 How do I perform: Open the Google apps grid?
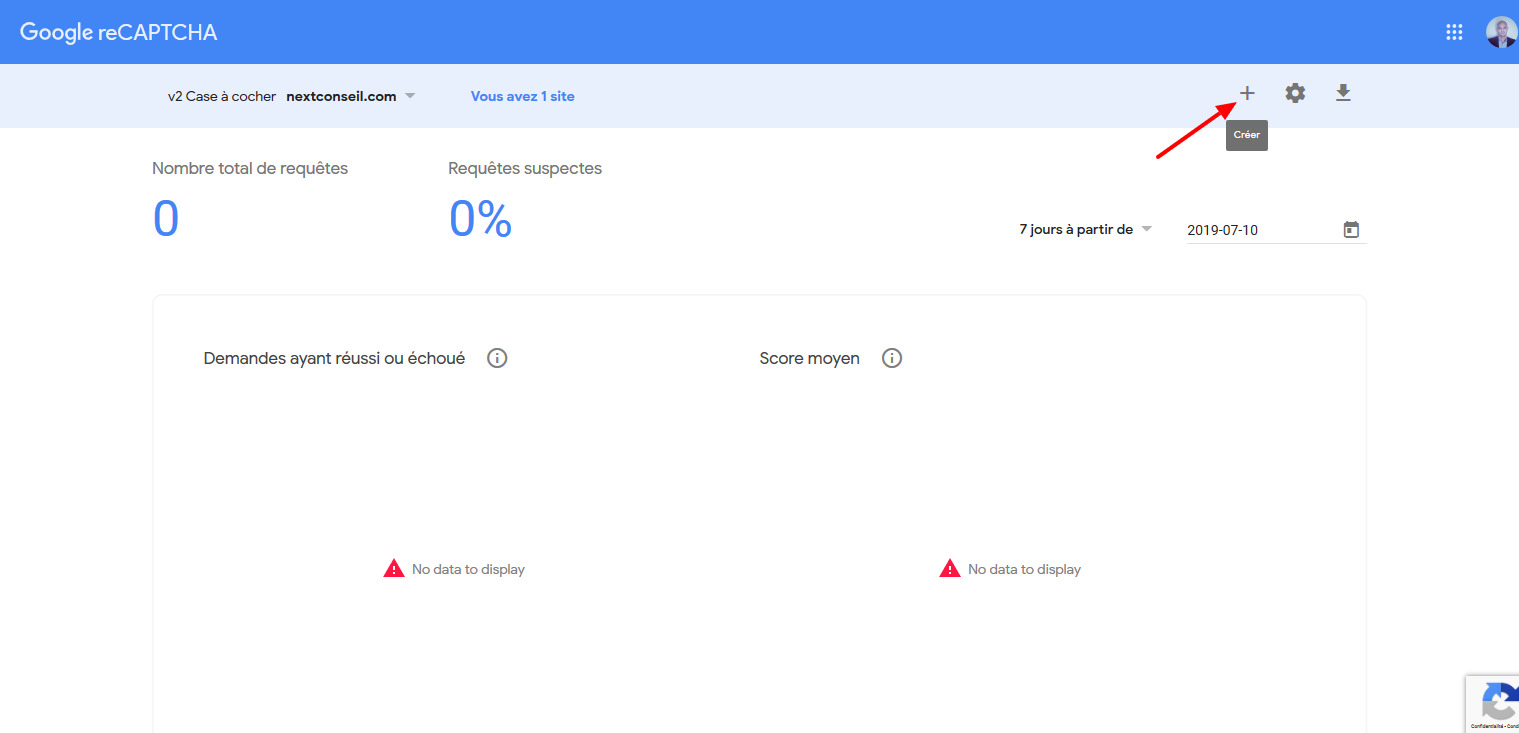(x=1454, y=32)
